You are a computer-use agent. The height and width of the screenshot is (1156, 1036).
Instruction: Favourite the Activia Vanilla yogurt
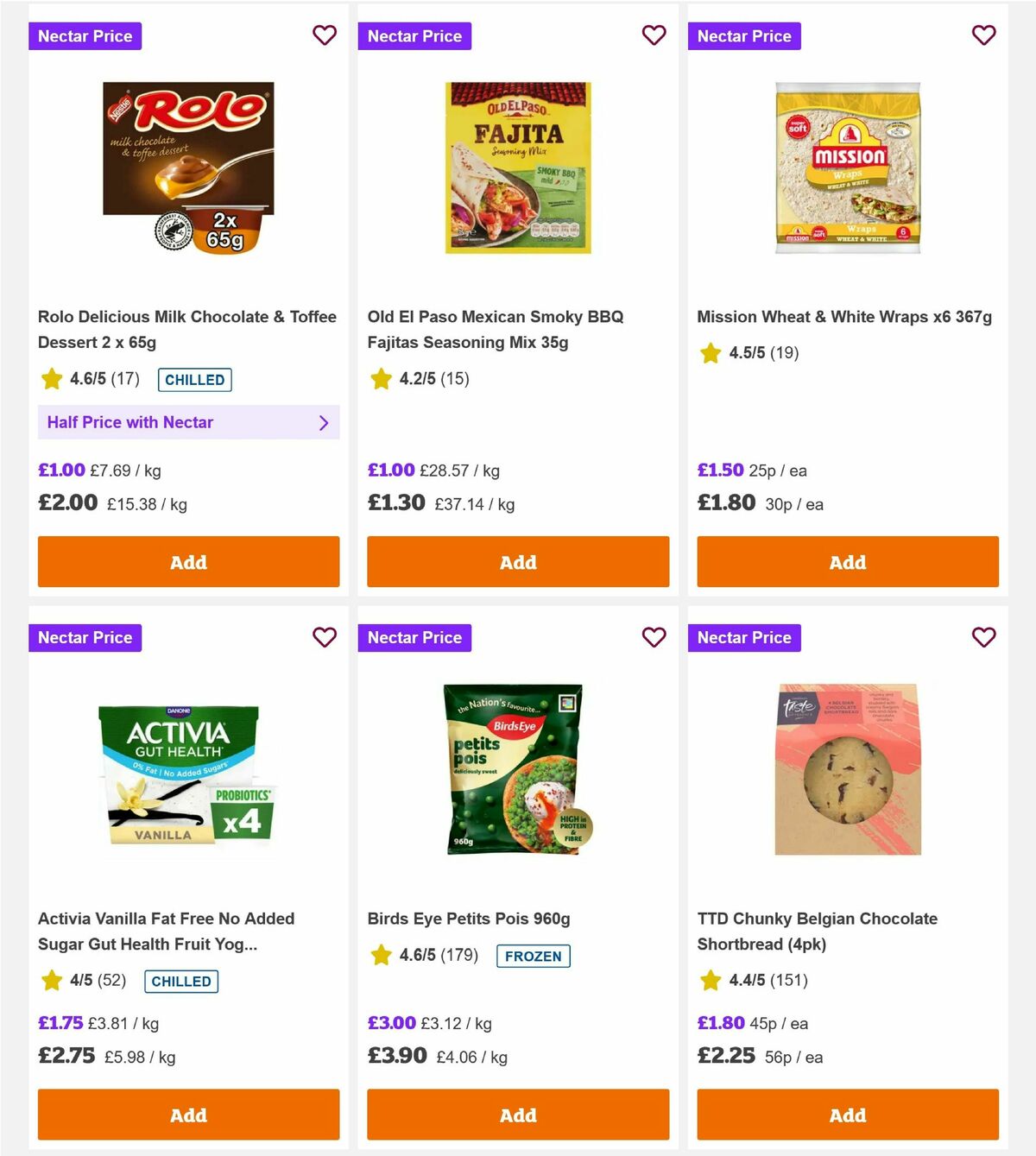point(325,637)
